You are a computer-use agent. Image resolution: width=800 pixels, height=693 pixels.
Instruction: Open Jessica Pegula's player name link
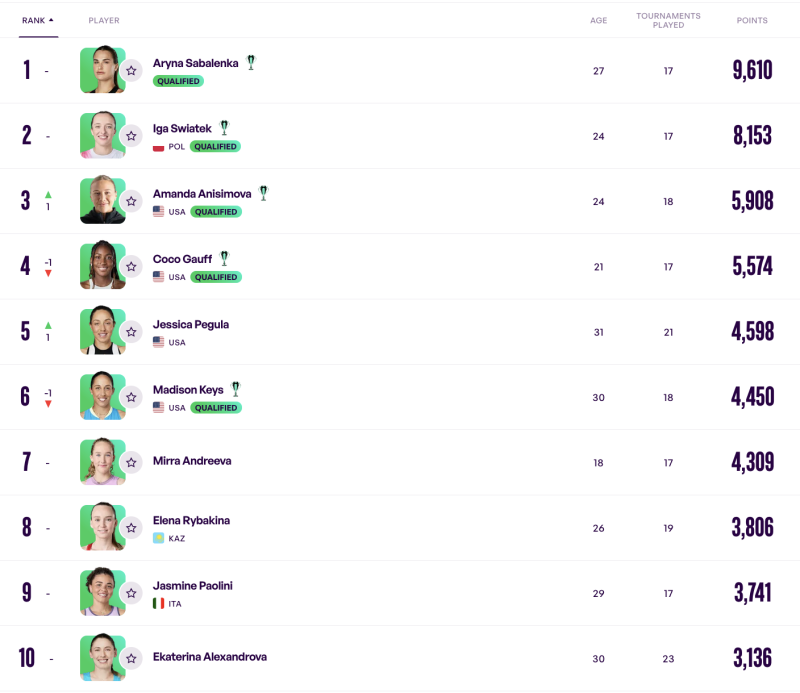[192, 324]
